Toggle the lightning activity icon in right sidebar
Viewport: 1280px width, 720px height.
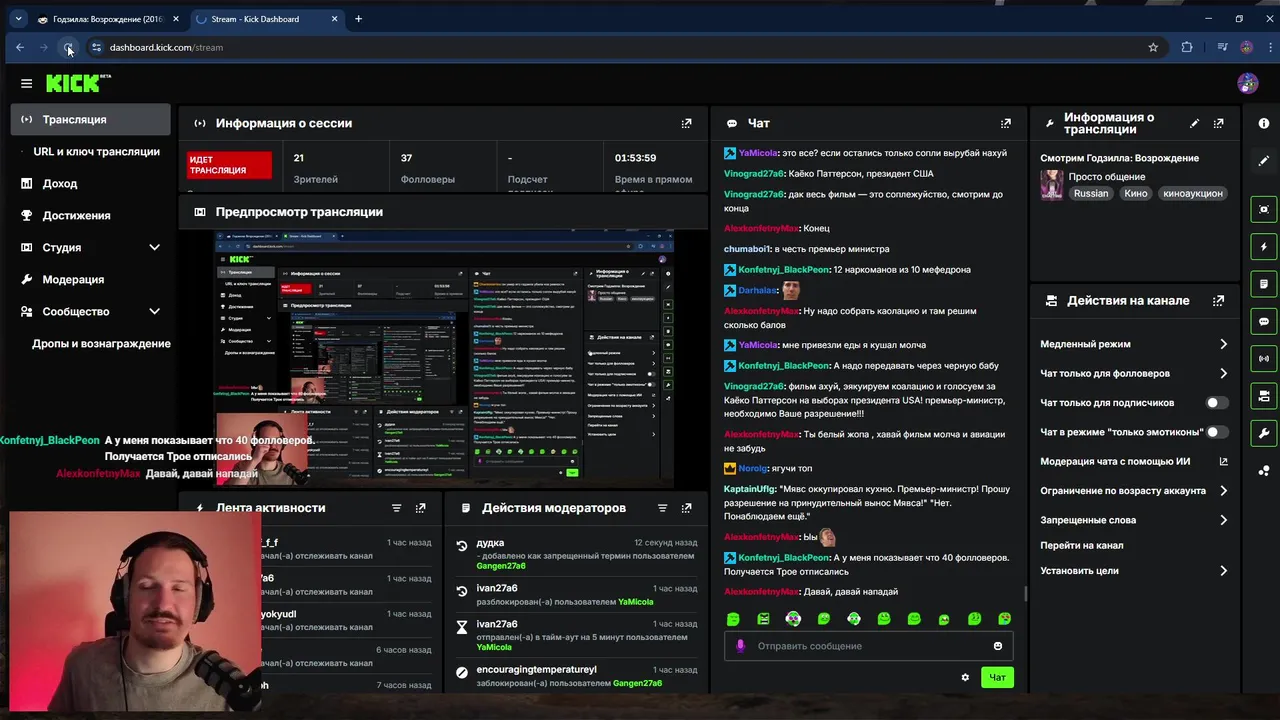tap(1264, 247)
